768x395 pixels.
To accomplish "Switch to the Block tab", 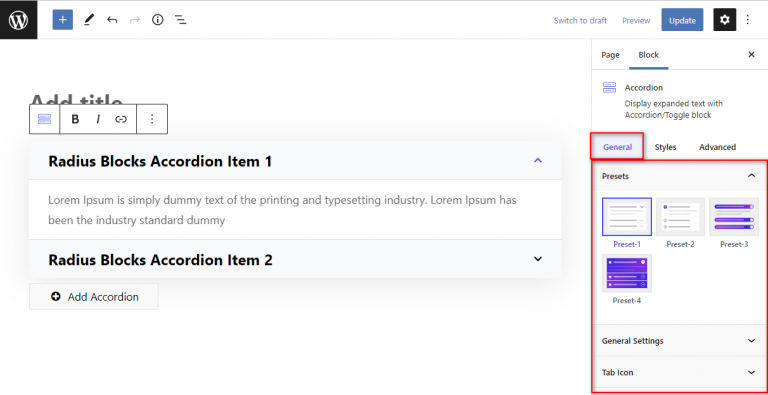I will [x=648, y=55].
